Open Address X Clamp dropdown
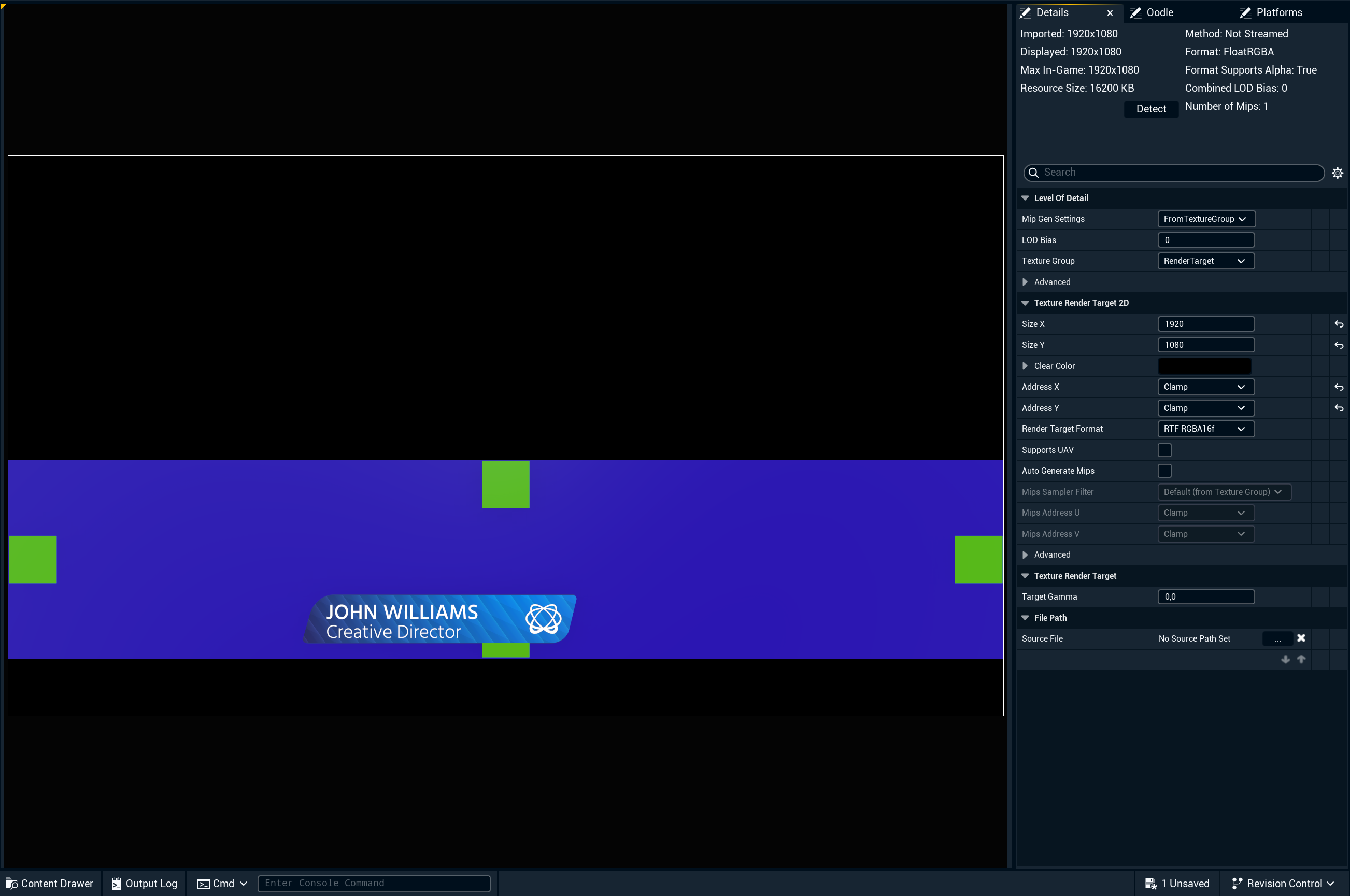 point(1206,387)
